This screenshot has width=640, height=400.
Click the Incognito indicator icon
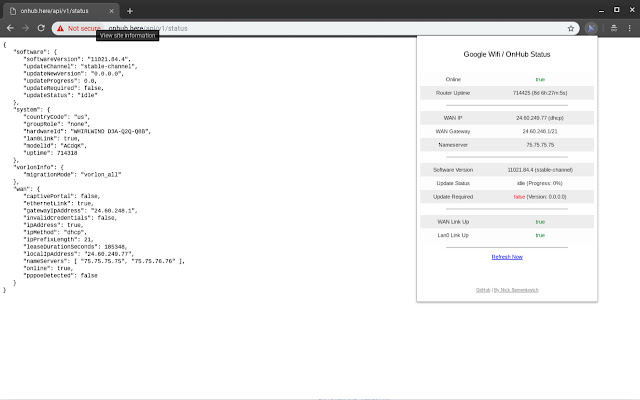coord(613,28)
